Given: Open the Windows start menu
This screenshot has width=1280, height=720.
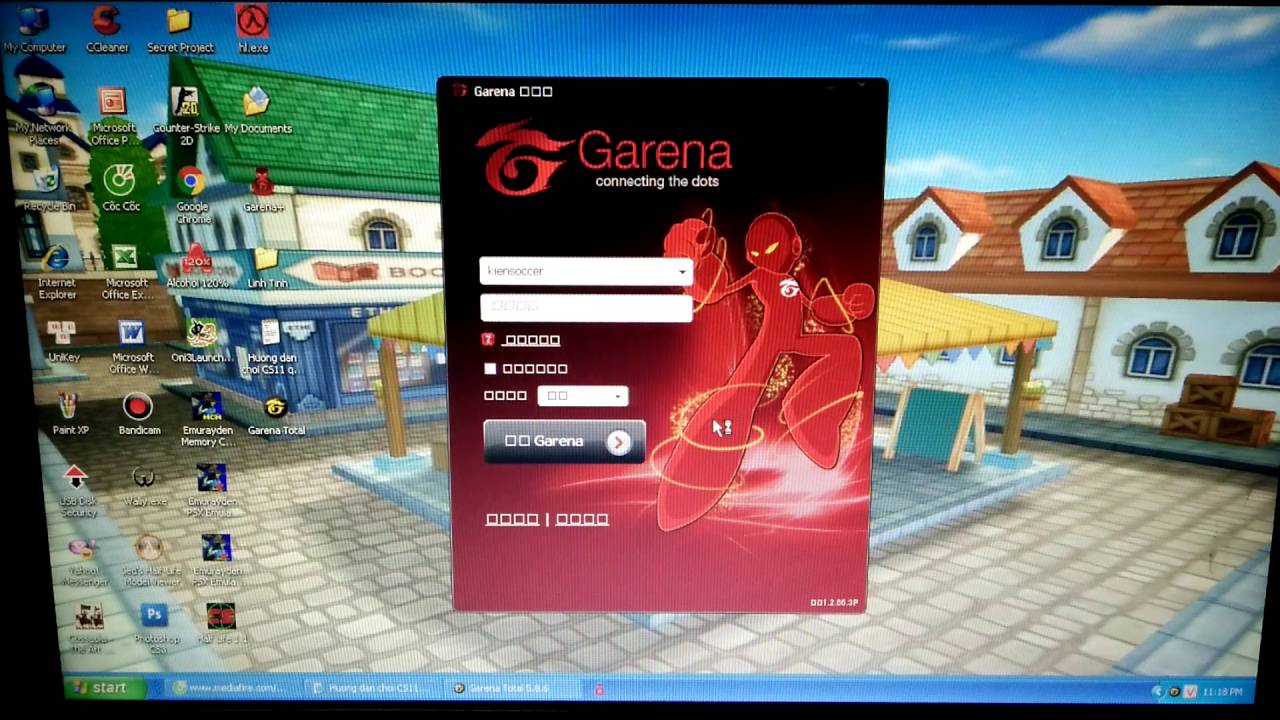Looking at the screenshot, I should pos(105,688).
